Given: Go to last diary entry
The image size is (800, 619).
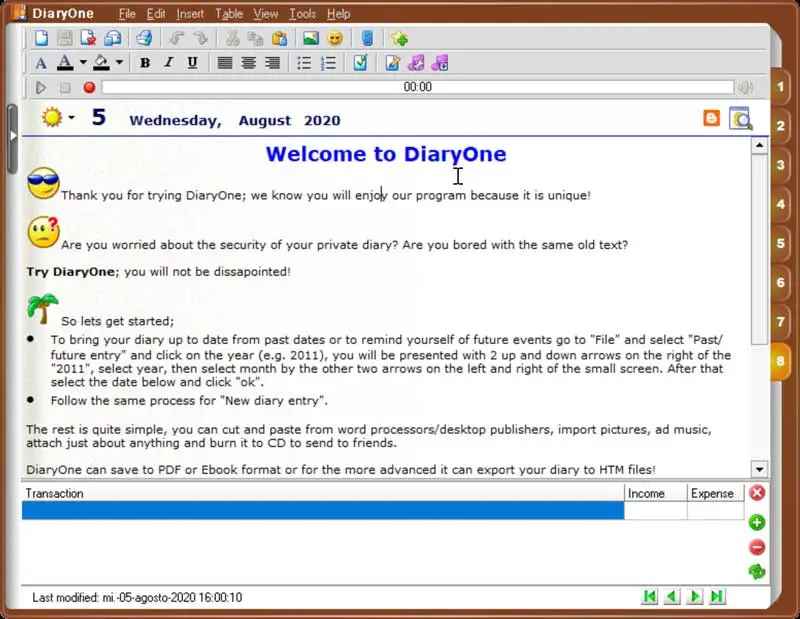Looking at the screenshot, I should coord(717,596).
